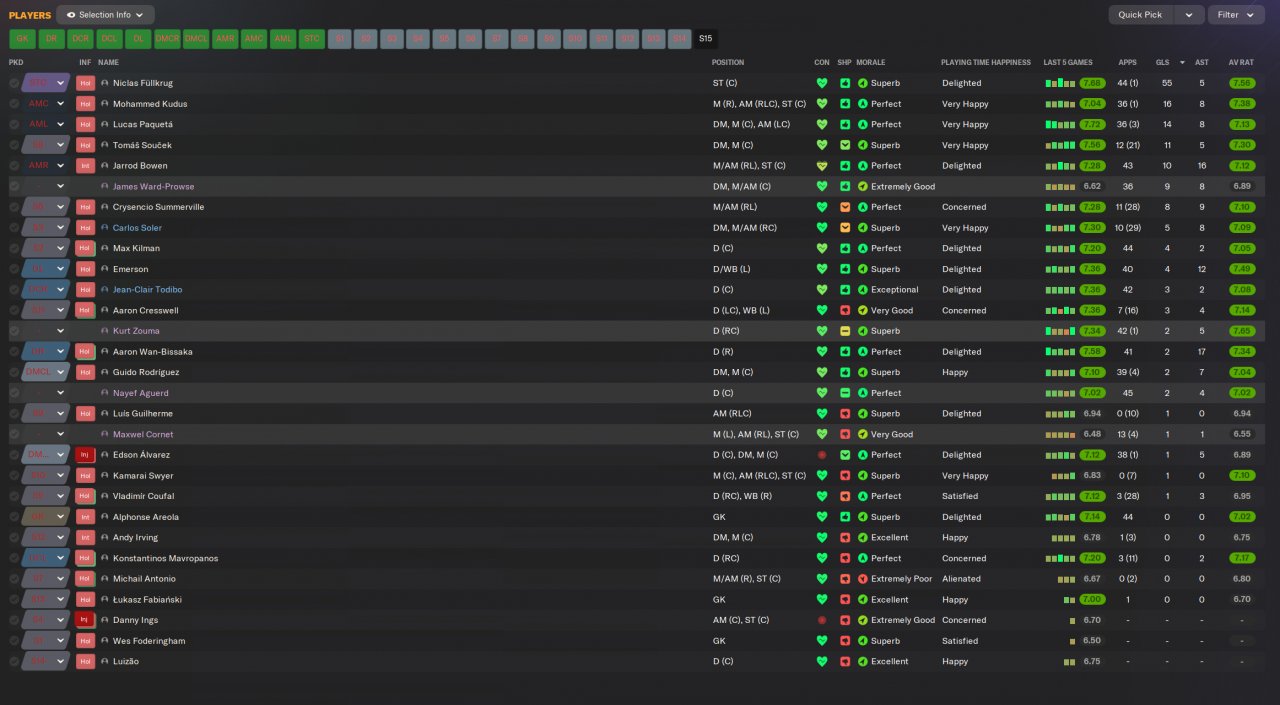Tick the pick checkbox for Maxwel Cornet

[14, 434]
